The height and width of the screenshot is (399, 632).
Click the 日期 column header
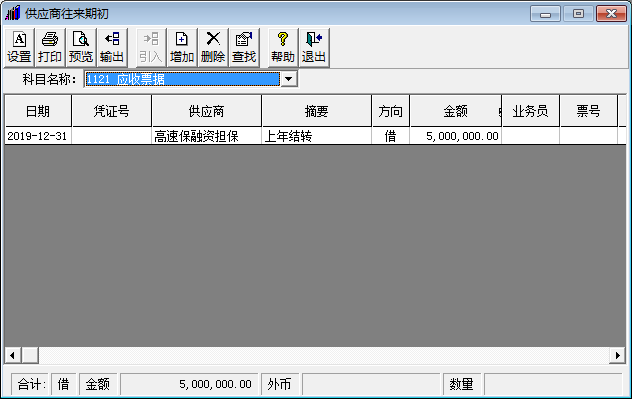point(38,111)
